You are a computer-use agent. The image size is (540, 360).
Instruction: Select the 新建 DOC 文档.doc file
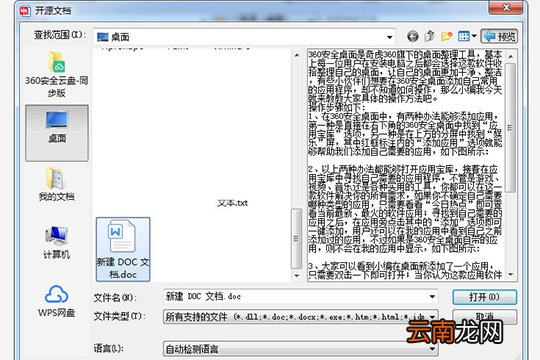tap(123, 249)
